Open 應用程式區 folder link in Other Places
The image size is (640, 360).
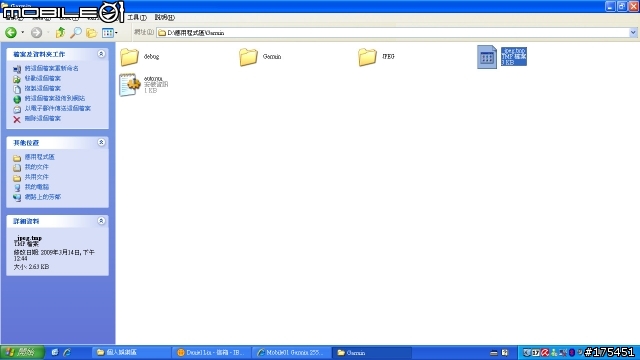(x=39, y=157)
